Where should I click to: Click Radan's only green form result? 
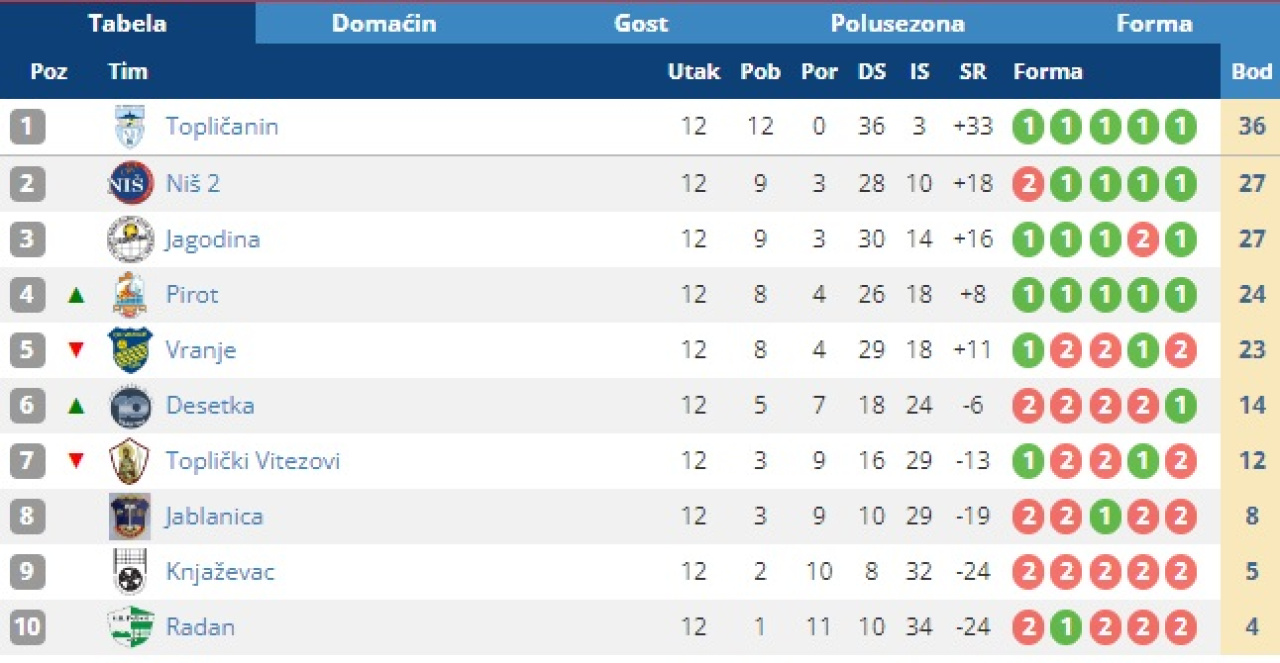tap(1066, 628)
